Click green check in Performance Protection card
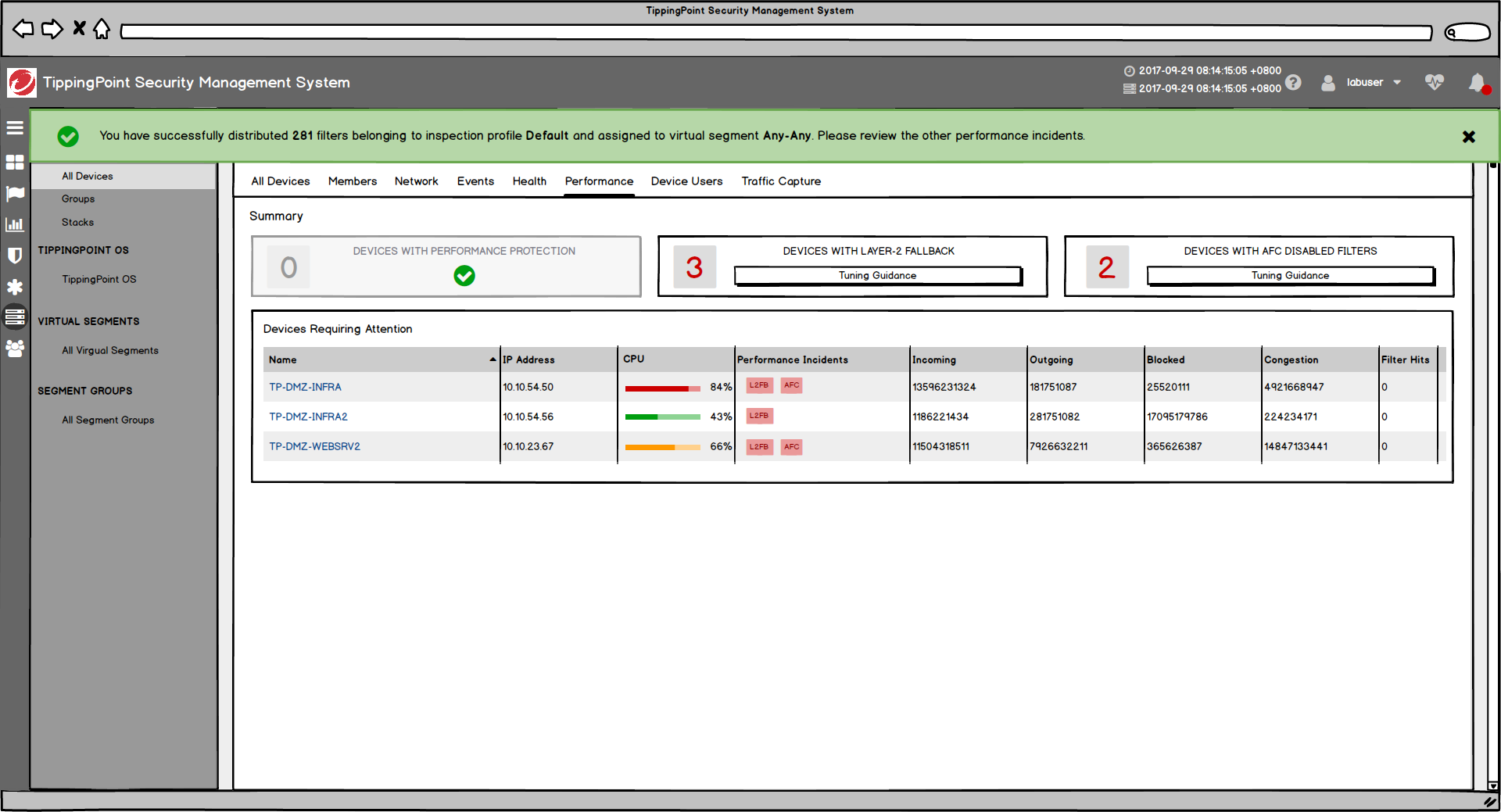The height and width of the screenshot is (812, 1501). [464, 275]
